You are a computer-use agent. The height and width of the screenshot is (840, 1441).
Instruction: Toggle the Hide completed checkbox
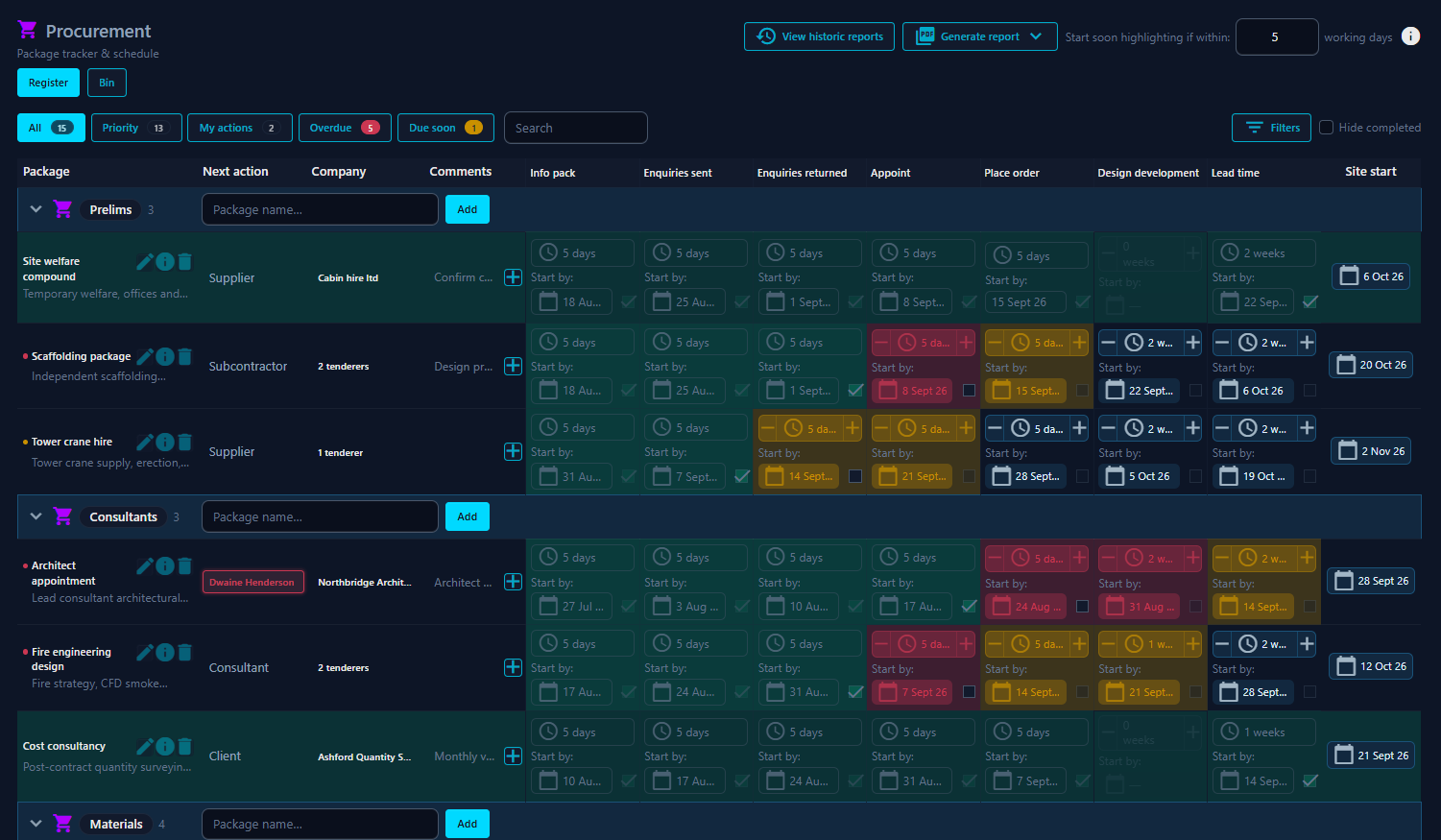pos(1326,128)
